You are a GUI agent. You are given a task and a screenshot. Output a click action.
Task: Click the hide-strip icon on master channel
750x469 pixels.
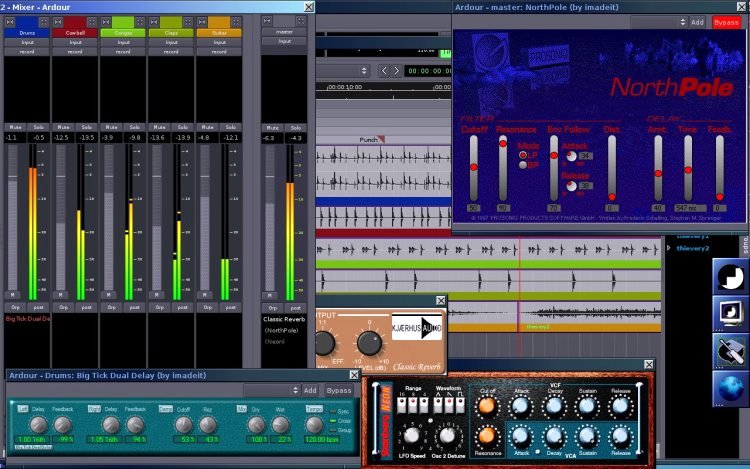(301, 21)
